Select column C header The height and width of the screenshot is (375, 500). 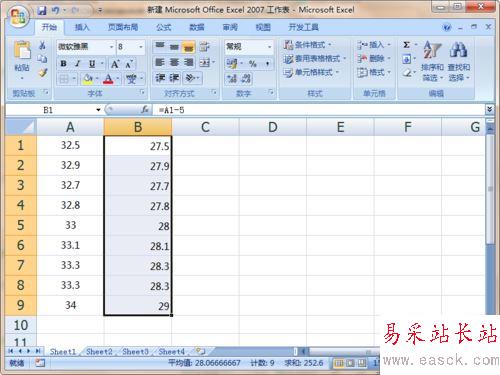(x=205, y=127)
